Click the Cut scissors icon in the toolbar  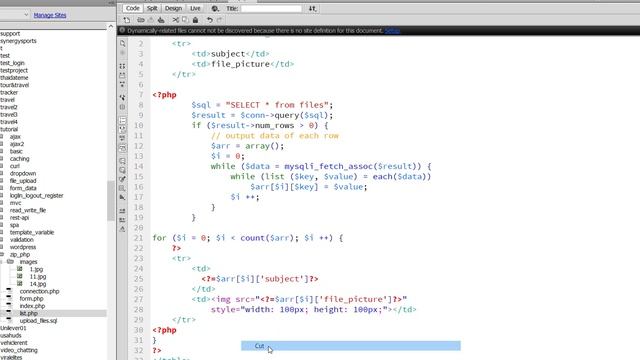click(176, 20)
